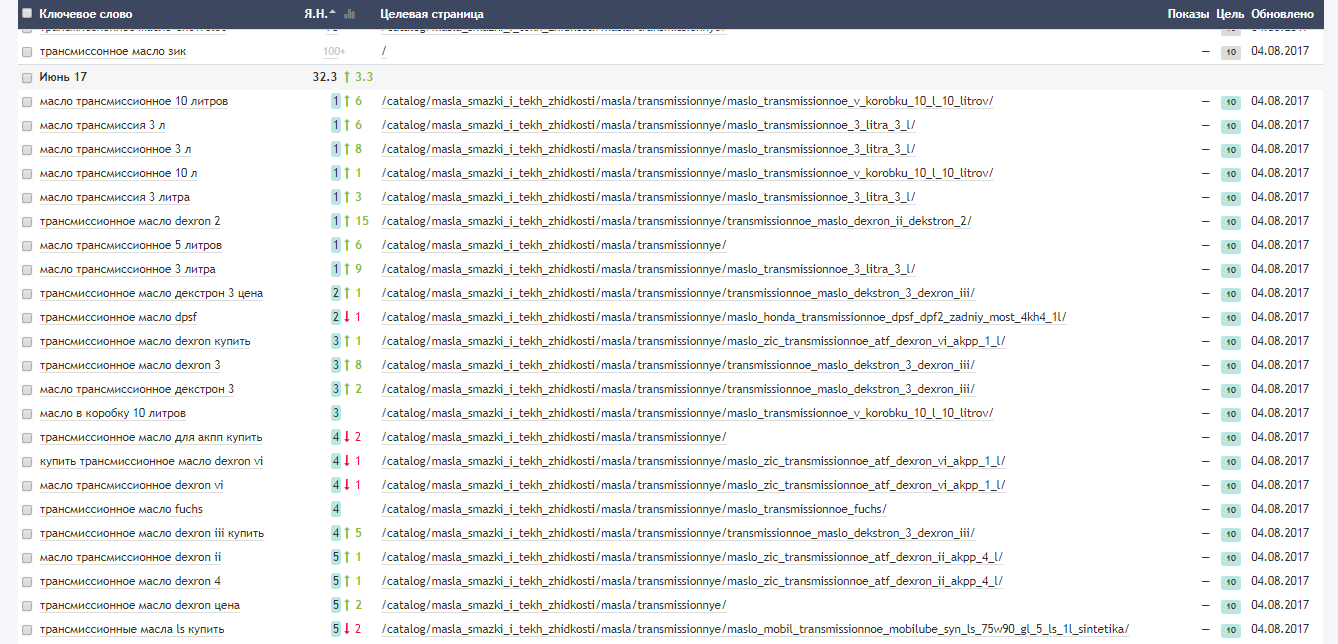Click the goal badge for 'трансмиссионное масло dpsf'
Viewport: 1338px width, 644px height.
coord(1230,317)
